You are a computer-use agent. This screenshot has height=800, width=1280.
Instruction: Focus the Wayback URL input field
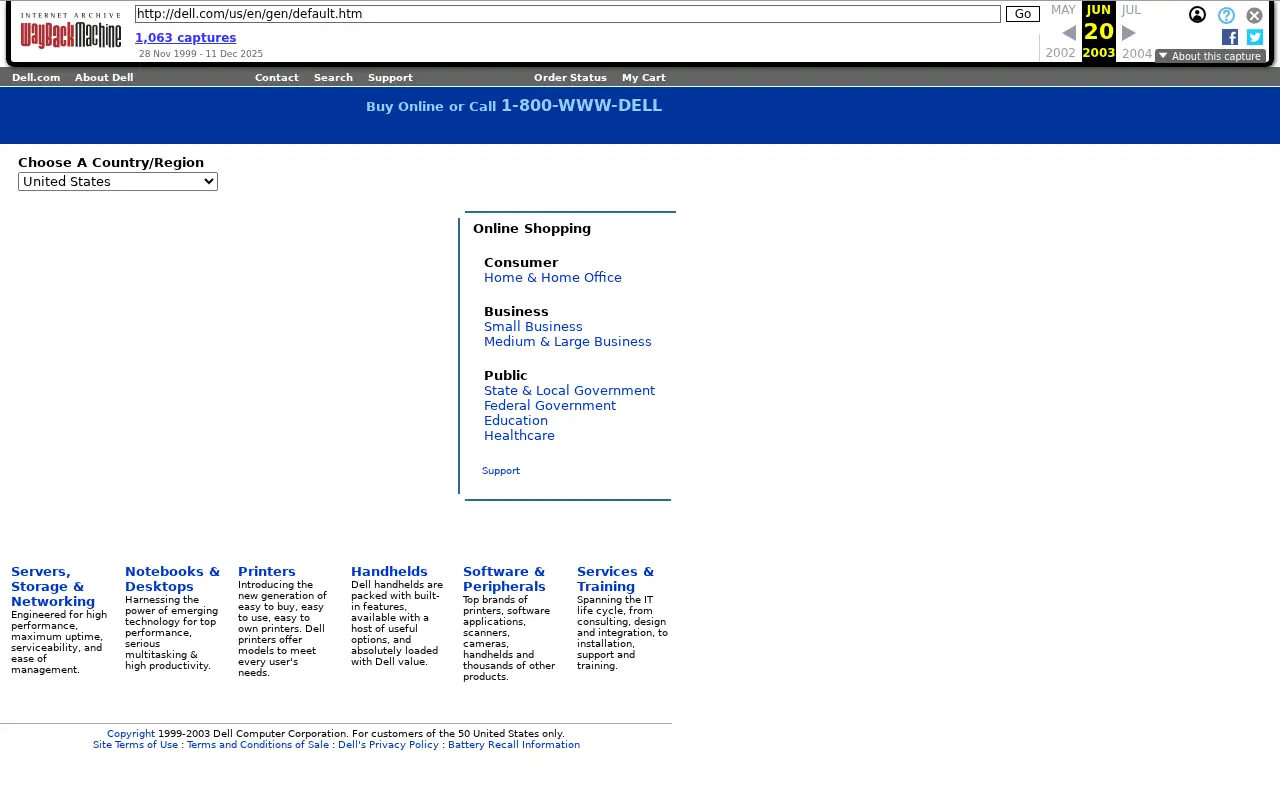point(568,14)
